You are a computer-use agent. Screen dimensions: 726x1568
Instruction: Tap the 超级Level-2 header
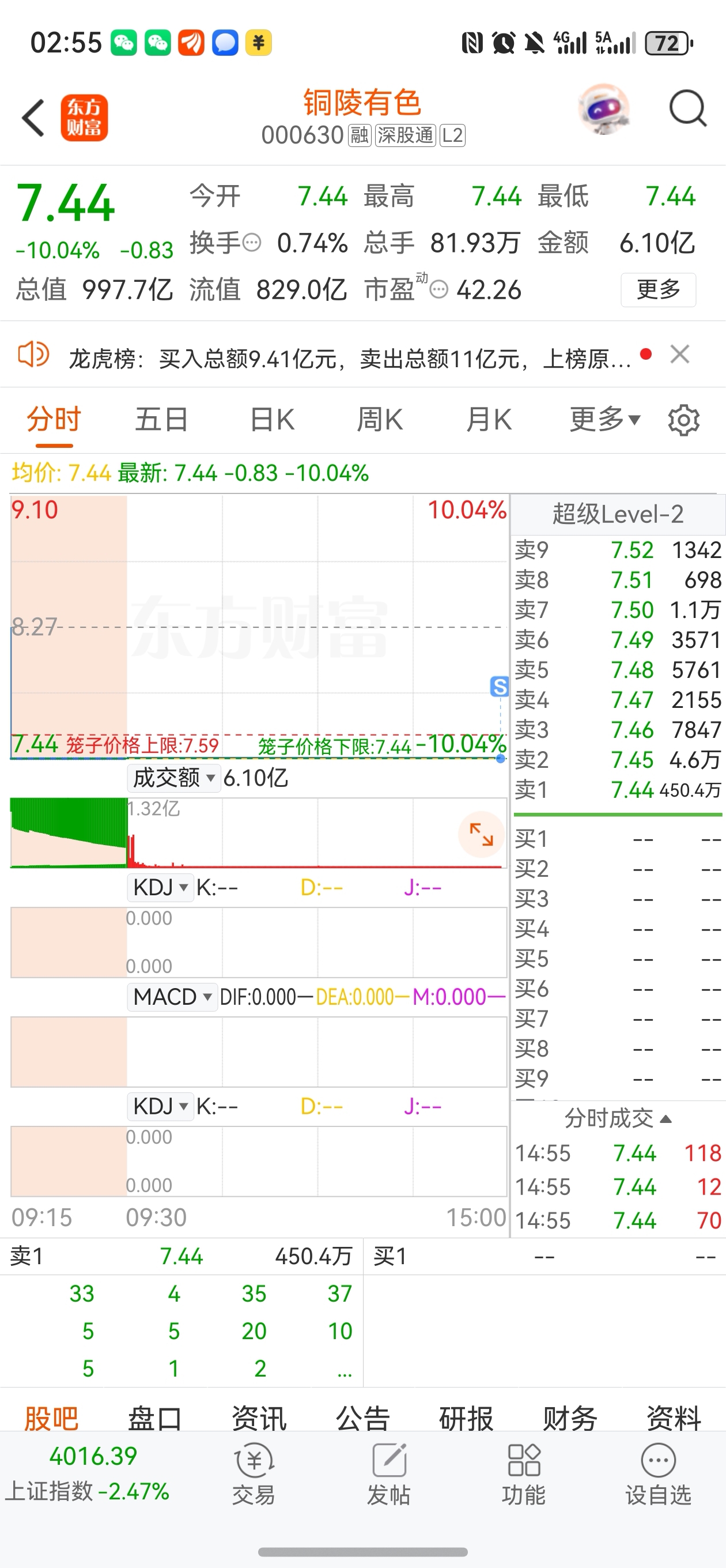618,514
